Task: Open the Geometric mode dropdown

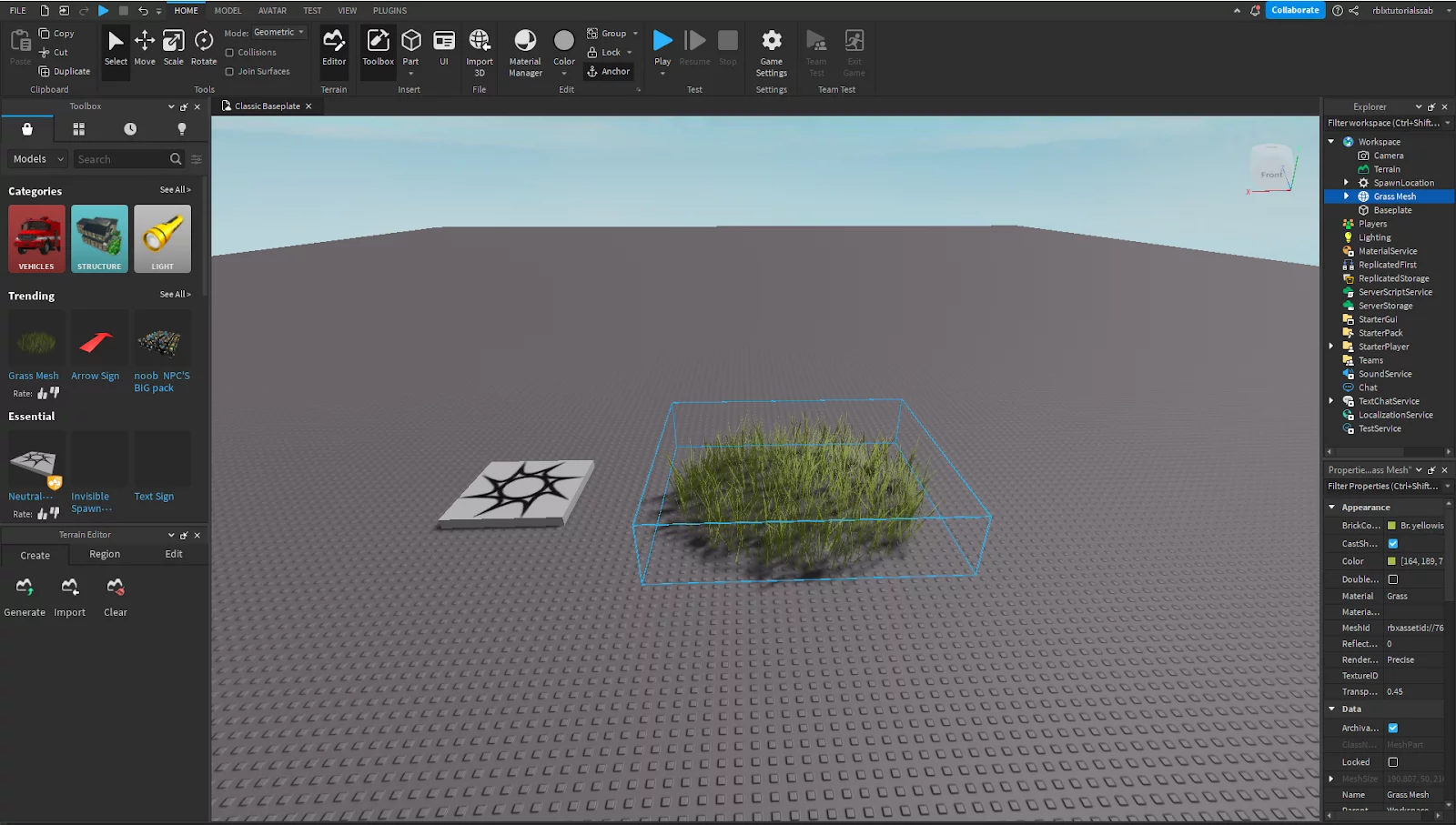Action: tap(278, 32)
